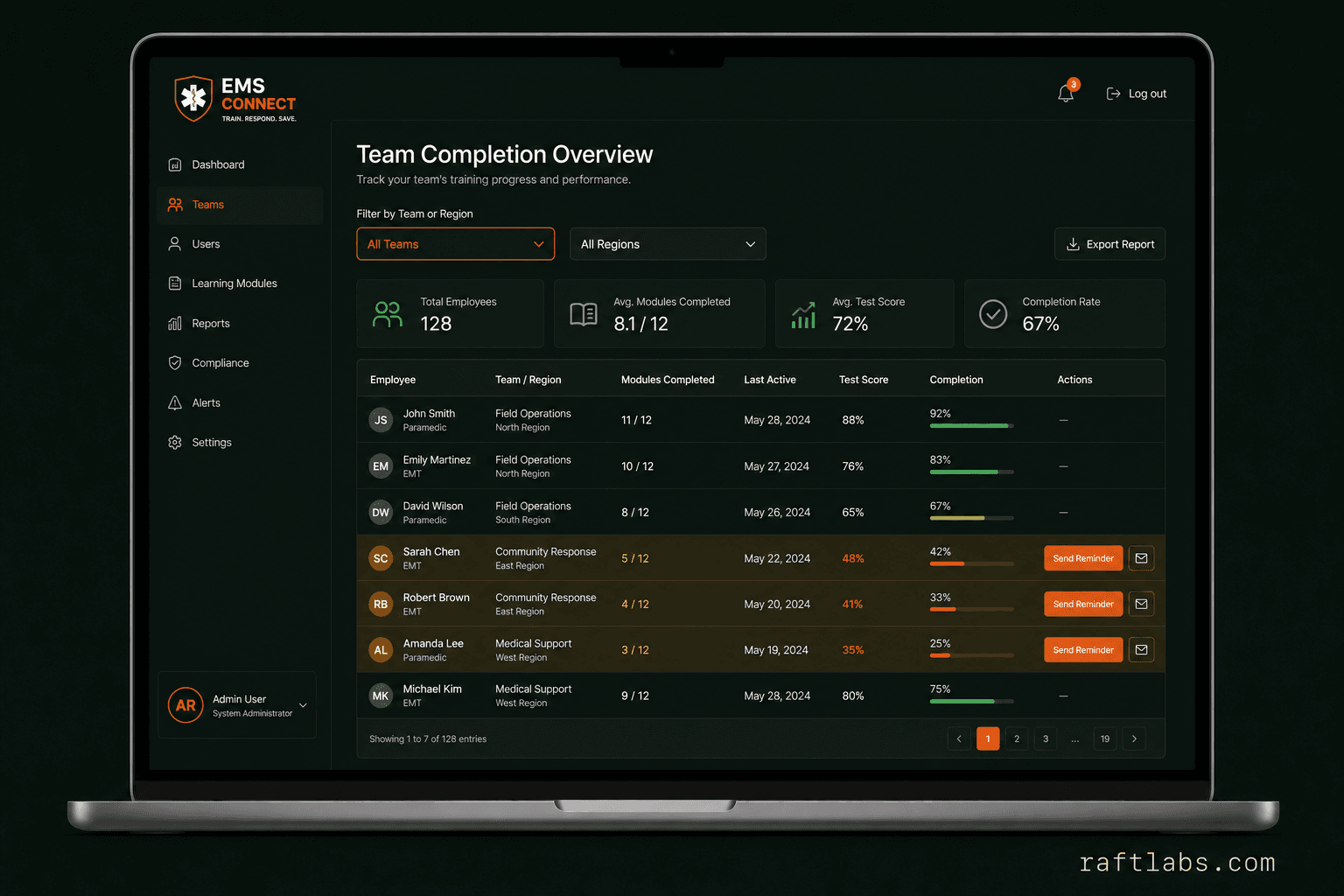
Task: Open Users in the sidebar
Action: tap(240, 244)
